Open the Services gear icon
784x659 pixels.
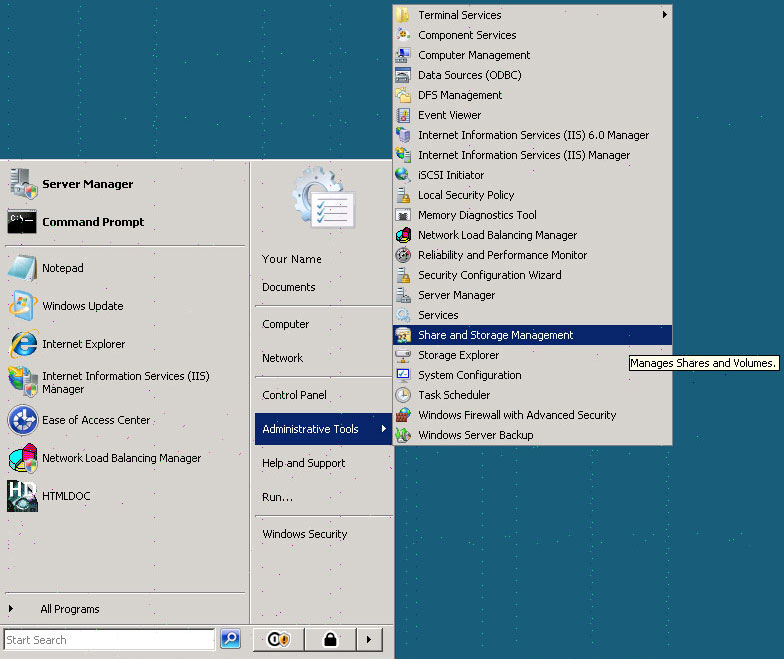click(403, 315)
